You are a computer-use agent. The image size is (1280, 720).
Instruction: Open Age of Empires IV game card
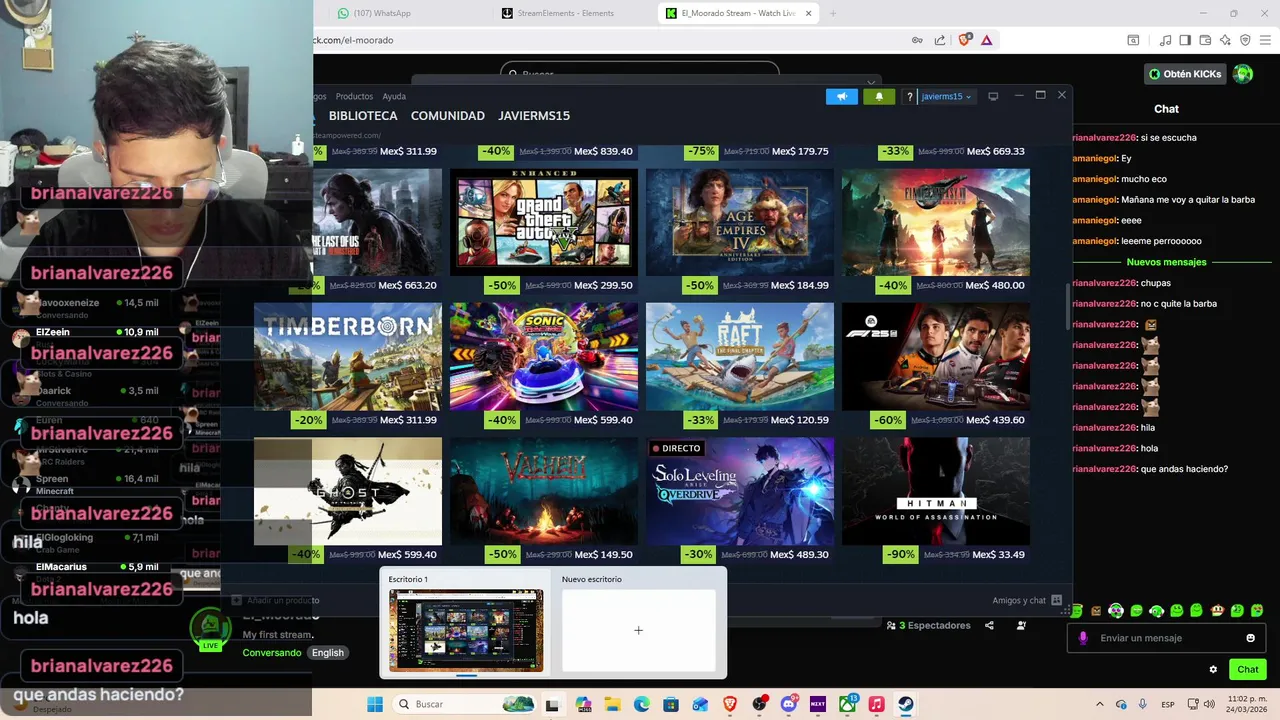740,221
